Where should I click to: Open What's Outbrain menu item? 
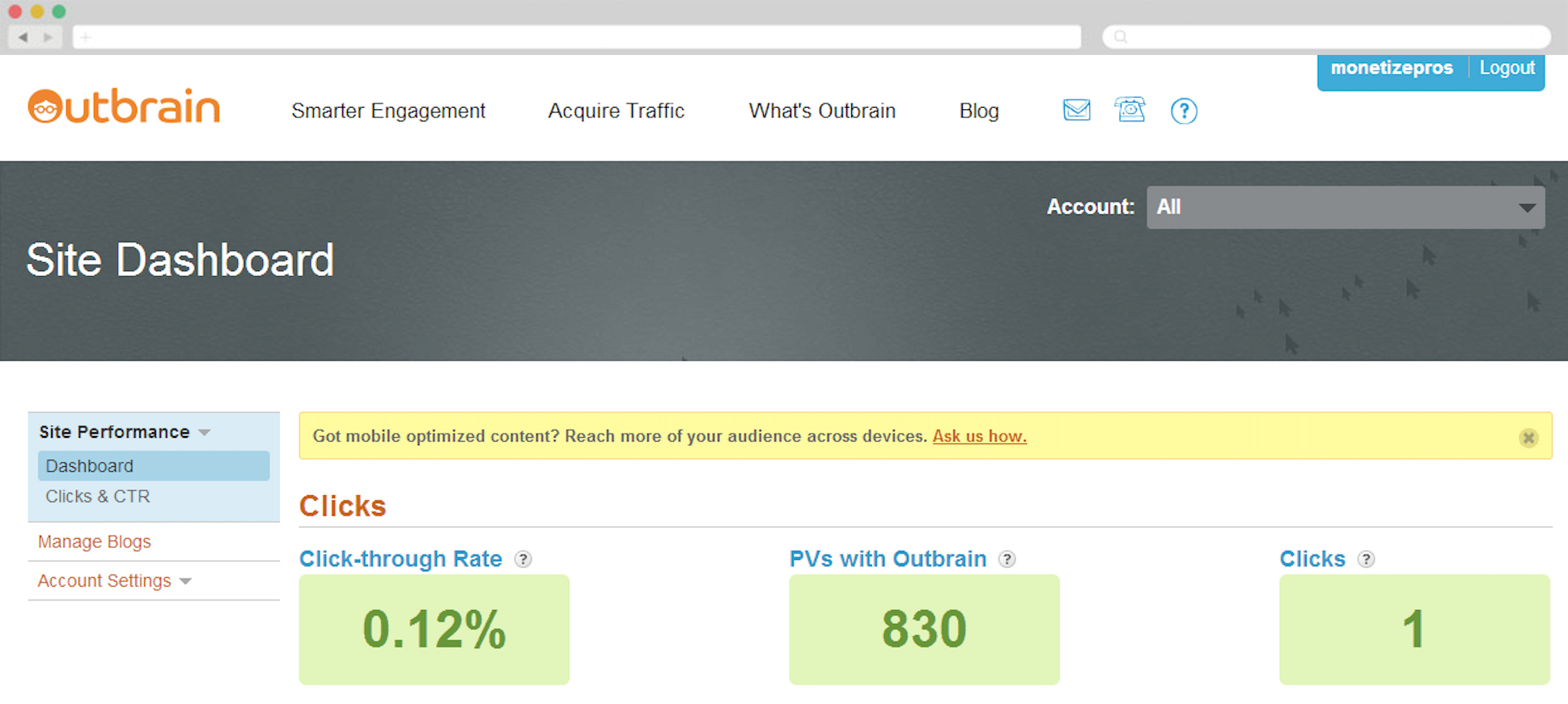pyautogui.click(x=822, y=111)
